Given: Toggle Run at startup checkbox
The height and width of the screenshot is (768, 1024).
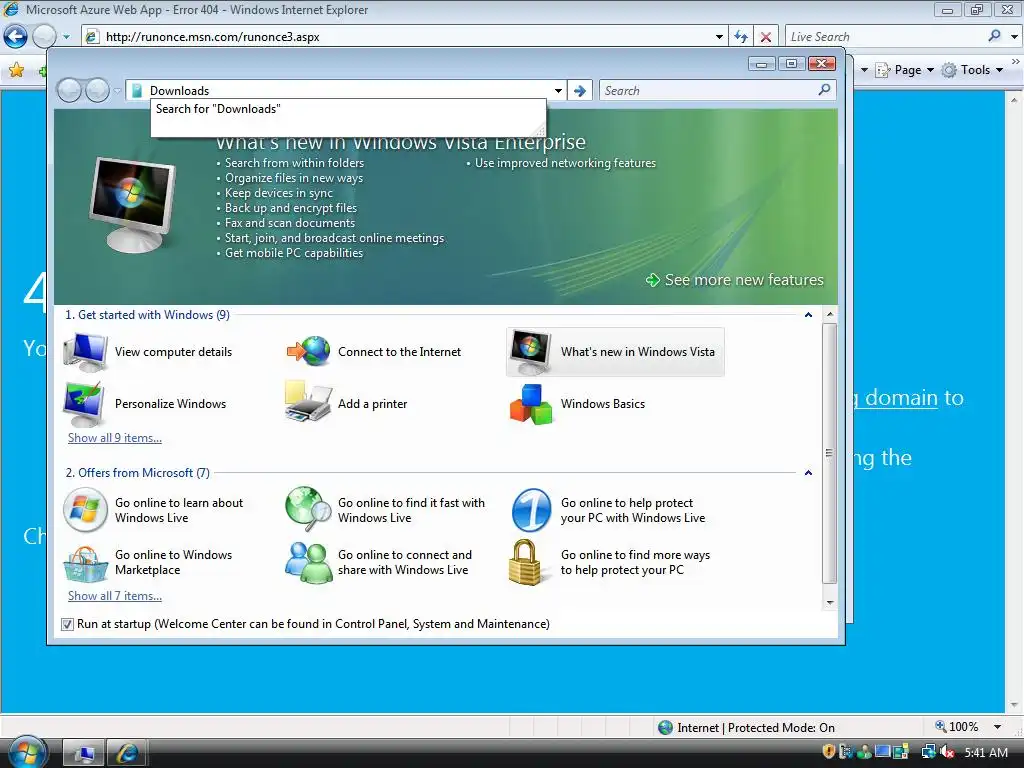Looking at the screenshot, I should coord(67,624).
